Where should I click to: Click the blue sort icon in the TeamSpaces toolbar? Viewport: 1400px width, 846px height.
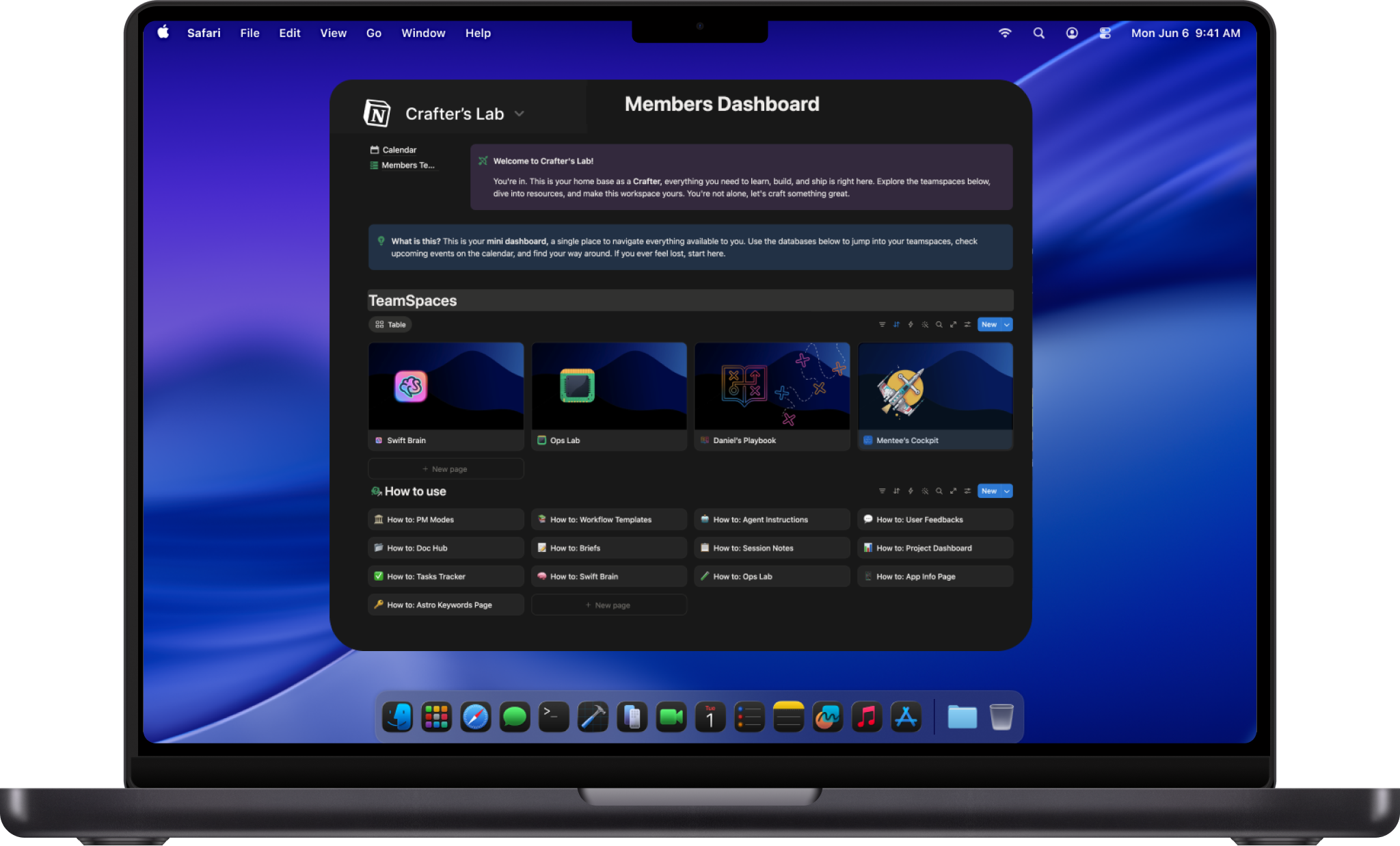[896, 325]
